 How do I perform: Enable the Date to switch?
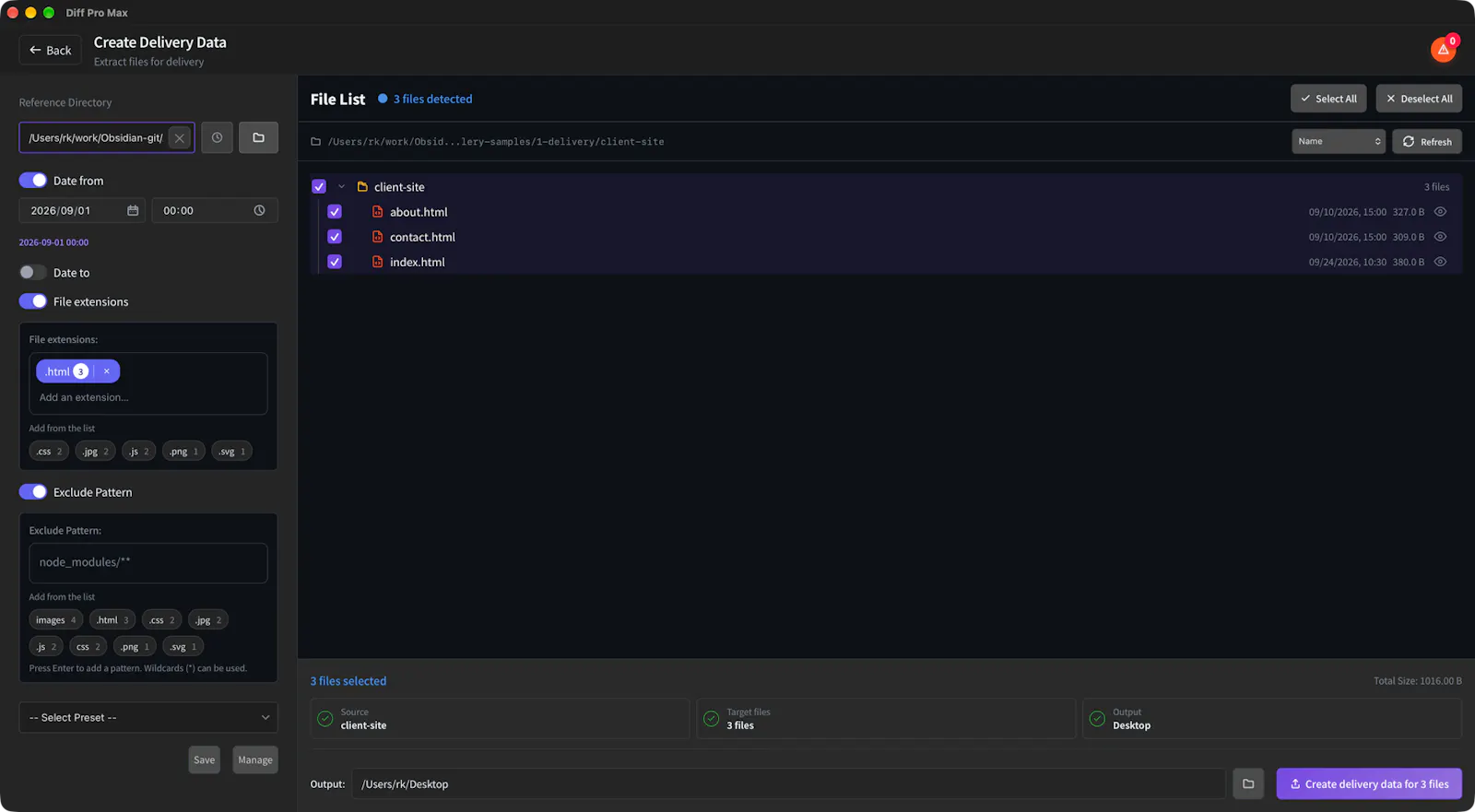[33, 273]
